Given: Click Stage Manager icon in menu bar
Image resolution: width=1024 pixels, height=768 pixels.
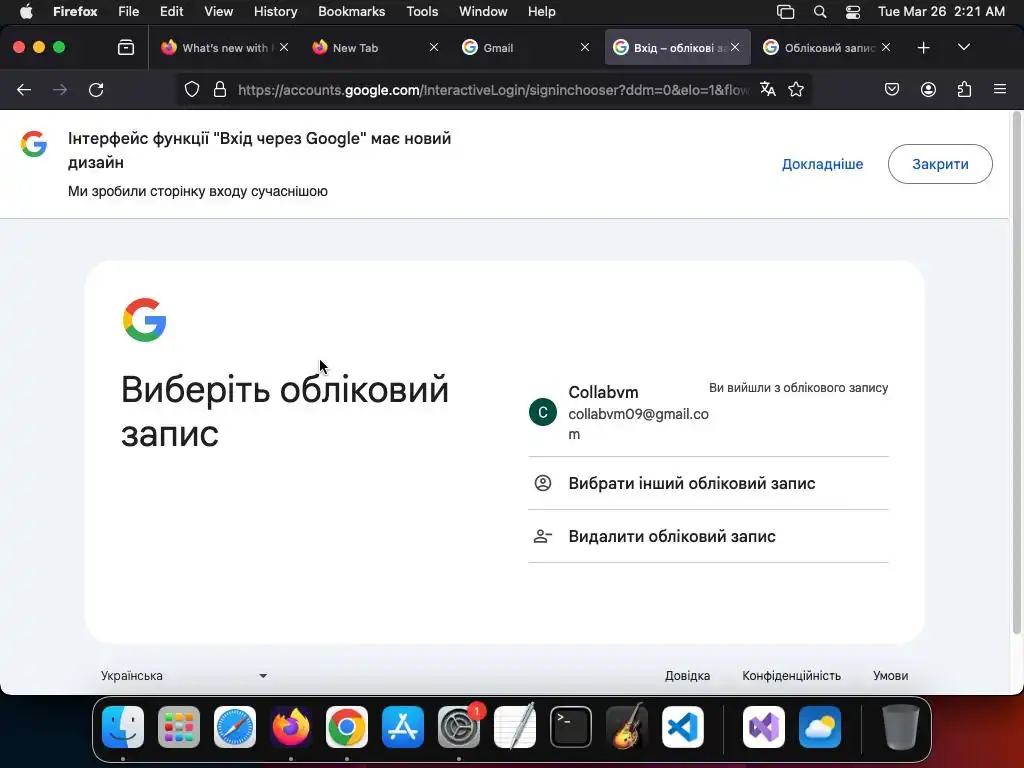Looking at the screenshot, I should (785, 12).
